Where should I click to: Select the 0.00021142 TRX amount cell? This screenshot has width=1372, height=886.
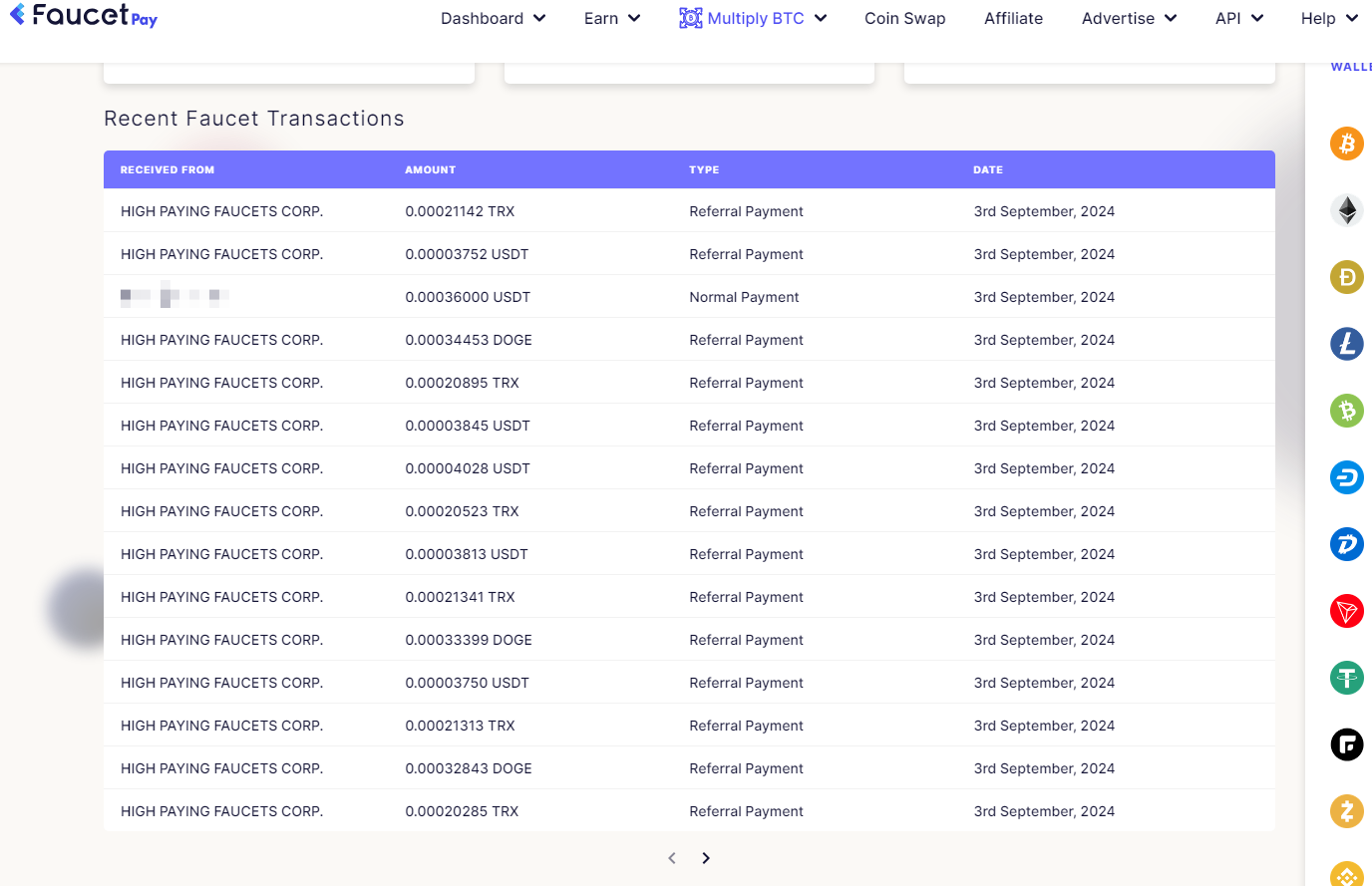[x=460, y=211]
